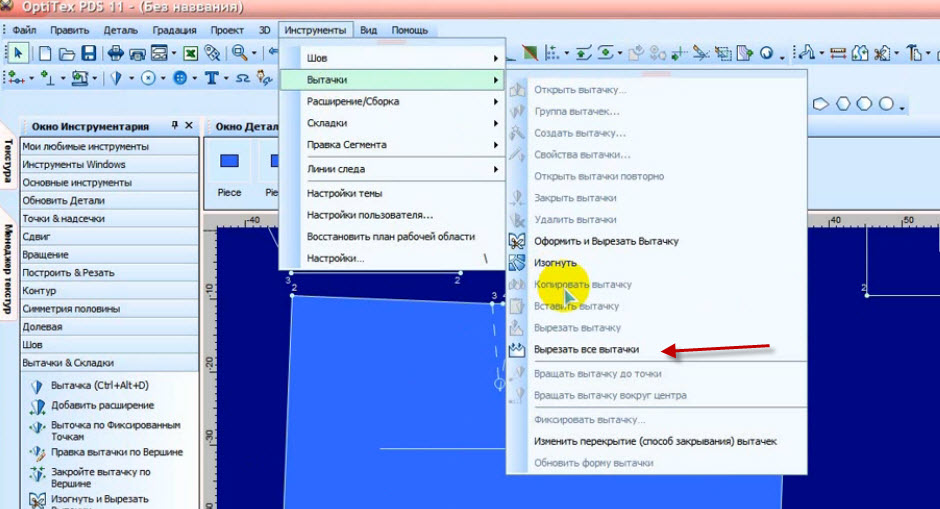Click the red-green diagonal square toolbar icon

(x=530, y=53)
